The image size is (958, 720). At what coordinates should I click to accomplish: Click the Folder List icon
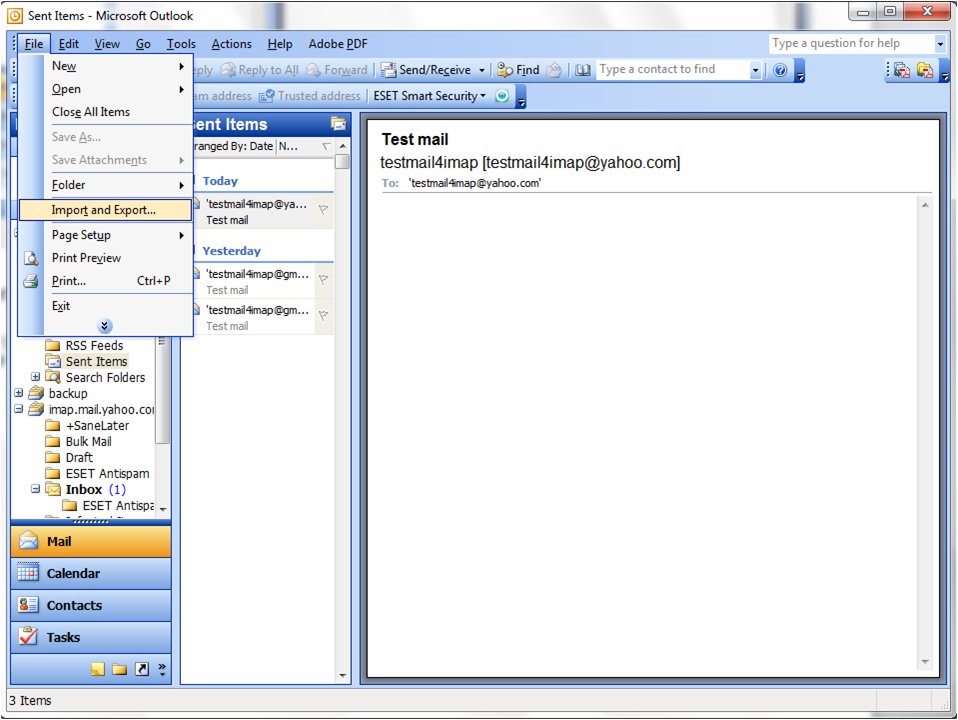(x=120, y=669)
